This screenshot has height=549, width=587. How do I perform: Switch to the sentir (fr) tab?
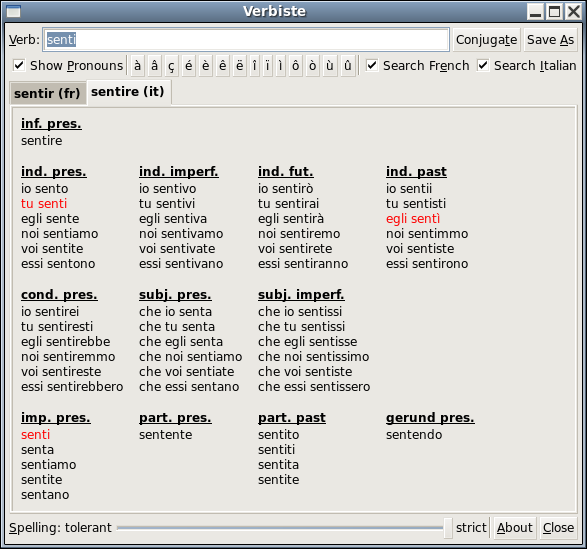point(48,93)
